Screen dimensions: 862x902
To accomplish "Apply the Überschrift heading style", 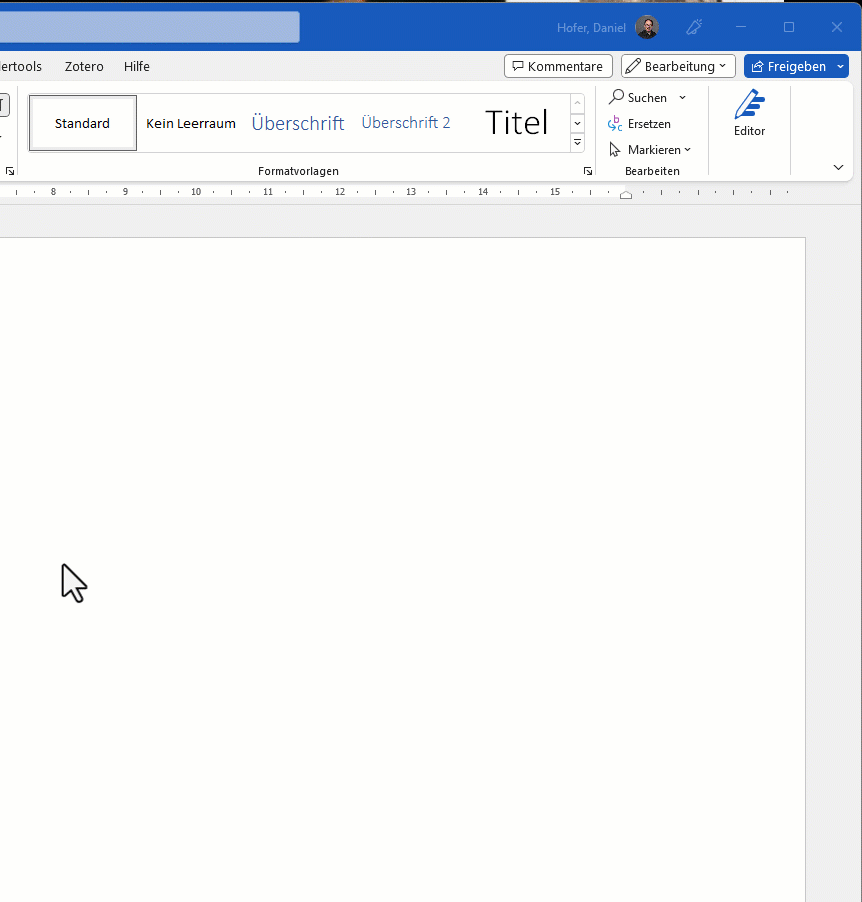I will click(x=298, y=123).
